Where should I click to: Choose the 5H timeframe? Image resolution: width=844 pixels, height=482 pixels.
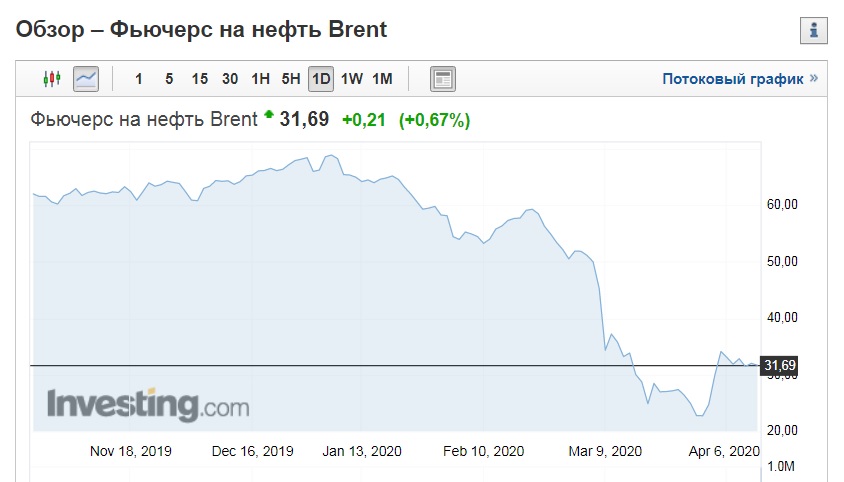click(291, 79)
